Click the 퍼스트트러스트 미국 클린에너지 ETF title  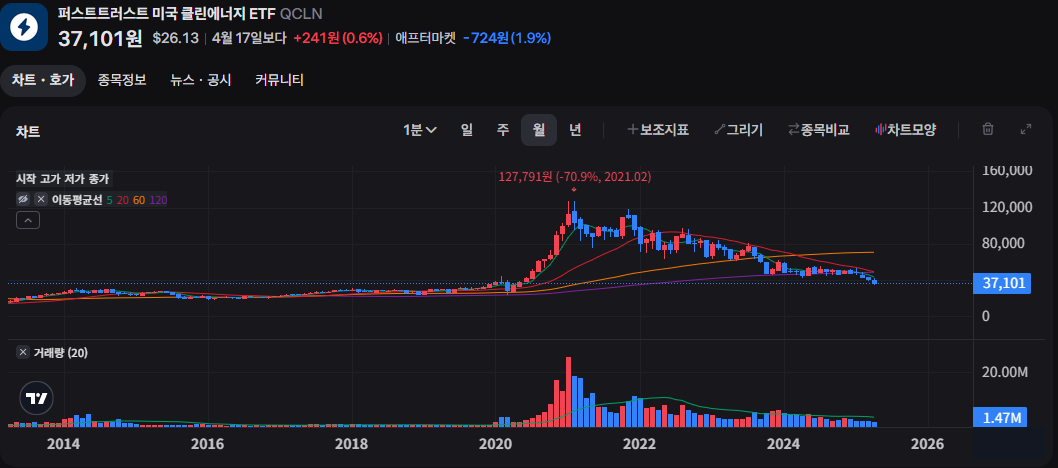(166, 13)
